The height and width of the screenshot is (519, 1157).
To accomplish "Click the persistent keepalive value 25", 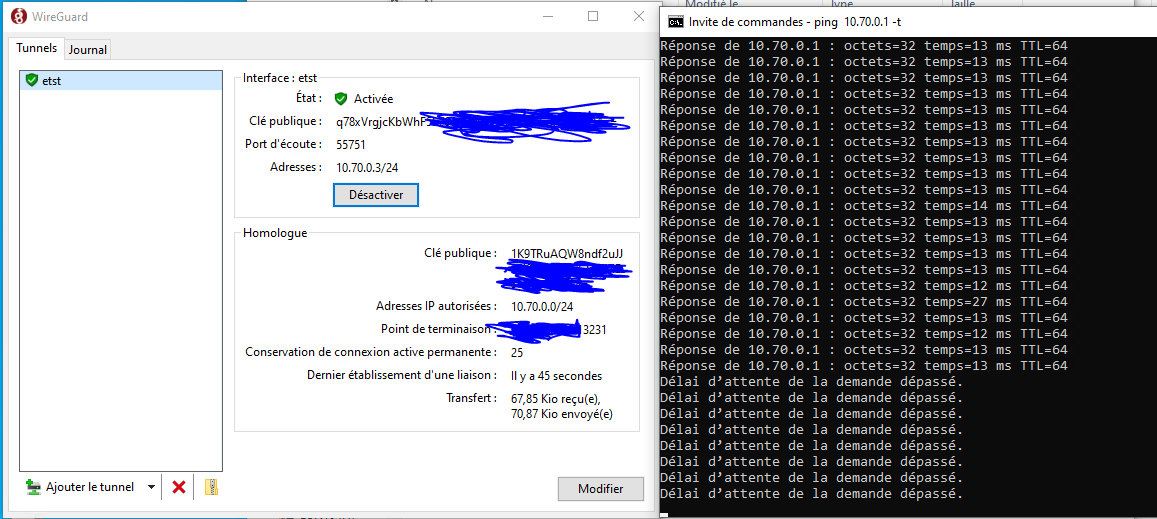I will (517, 352).
